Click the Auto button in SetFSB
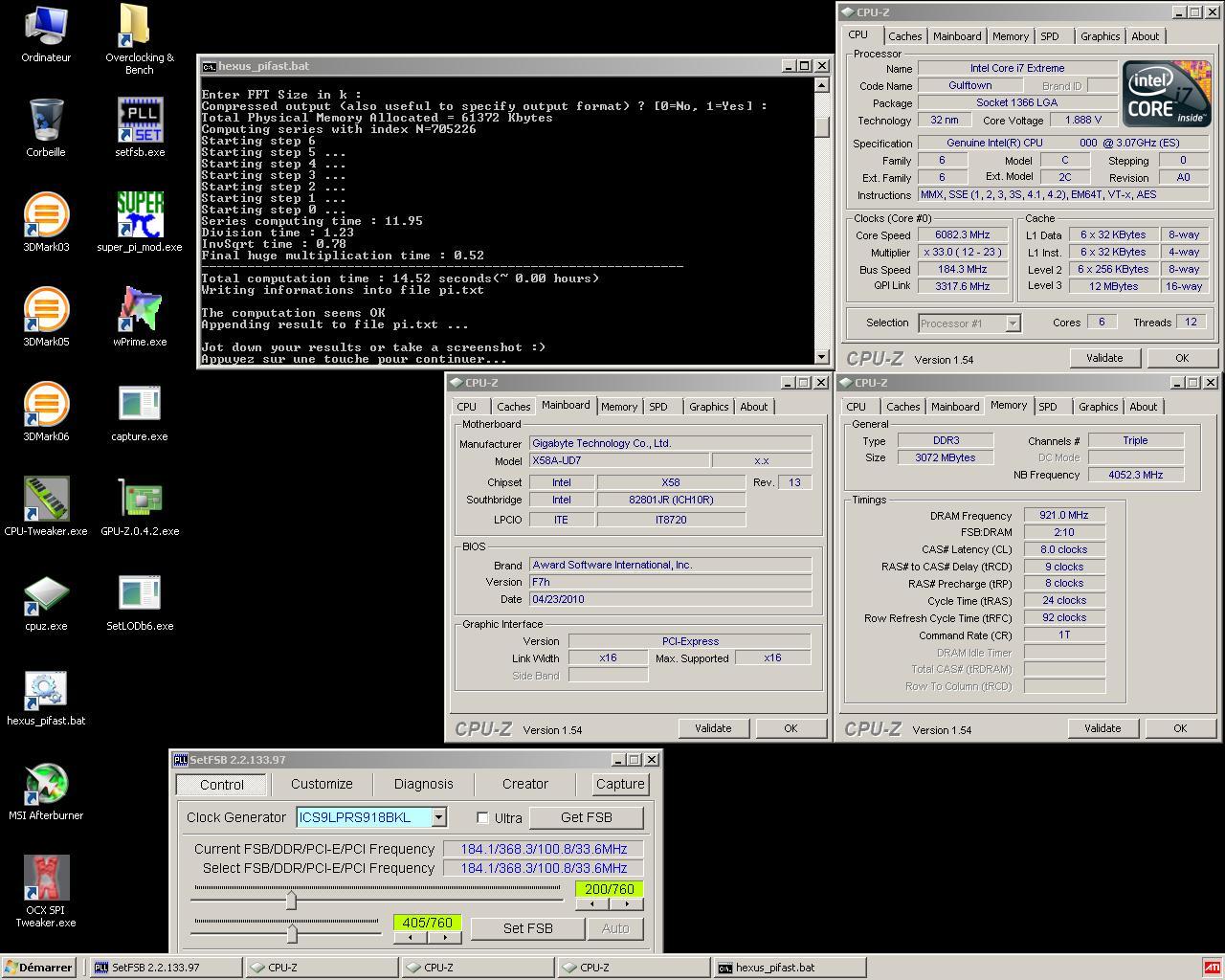This screenshot has height=980, width=1225. pos(615,928)
